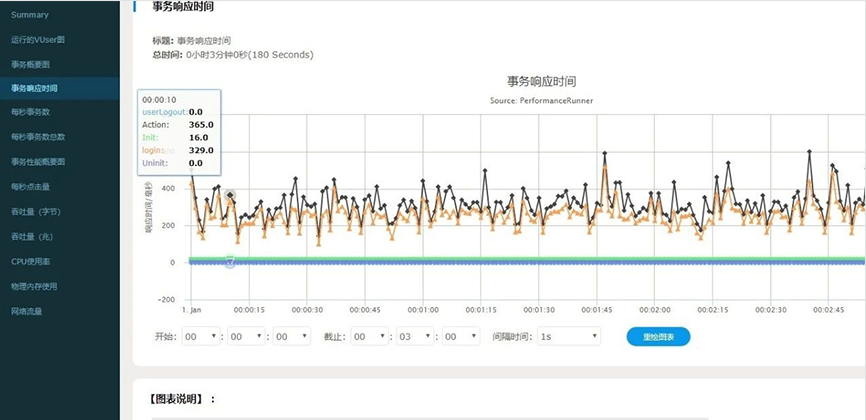Open 运行的VUser图 in the sidebar
The height and width of the screenshot is (420, 866).
point(38,40)
